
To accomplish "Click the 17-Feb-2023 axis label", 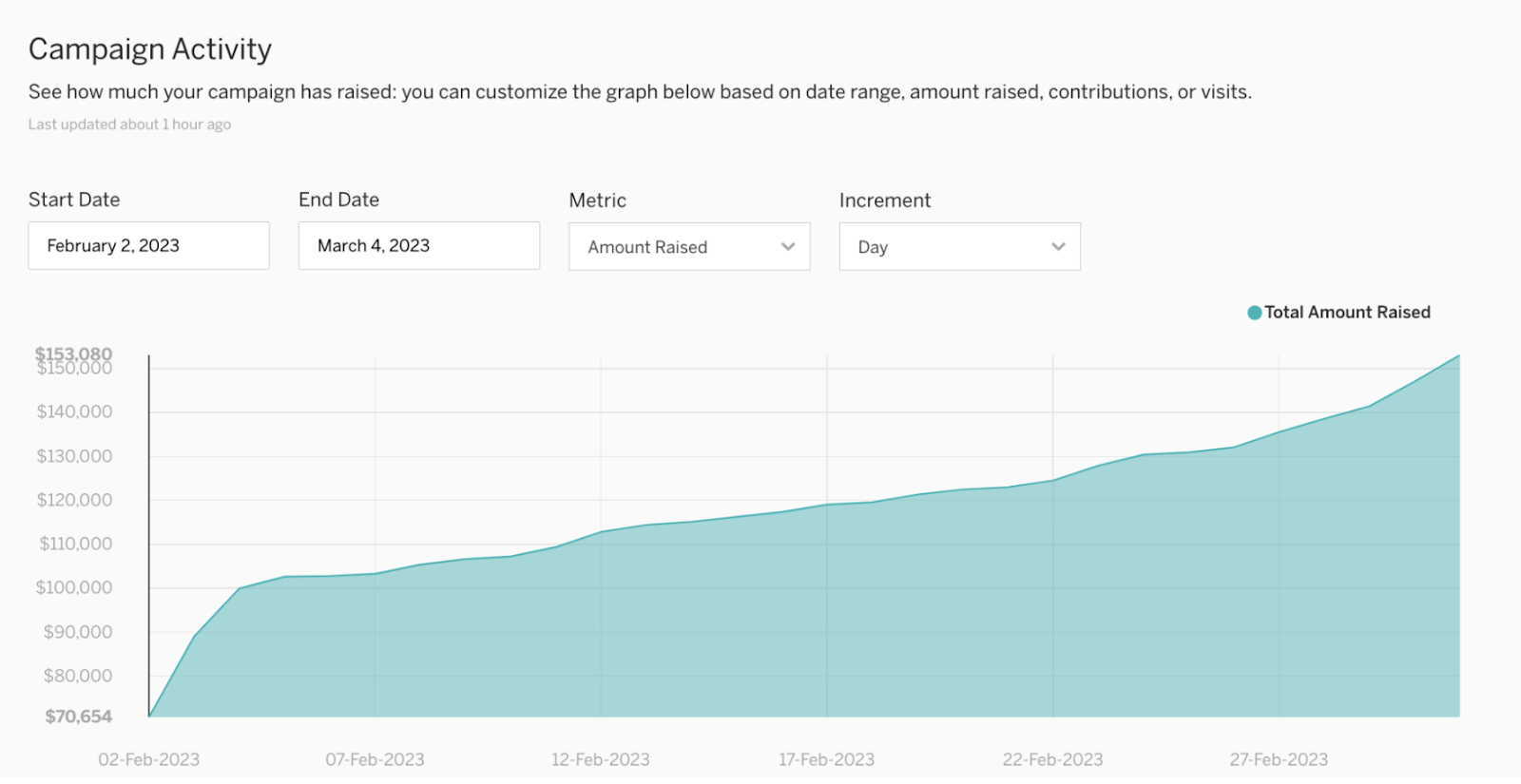I will (827, 760).
